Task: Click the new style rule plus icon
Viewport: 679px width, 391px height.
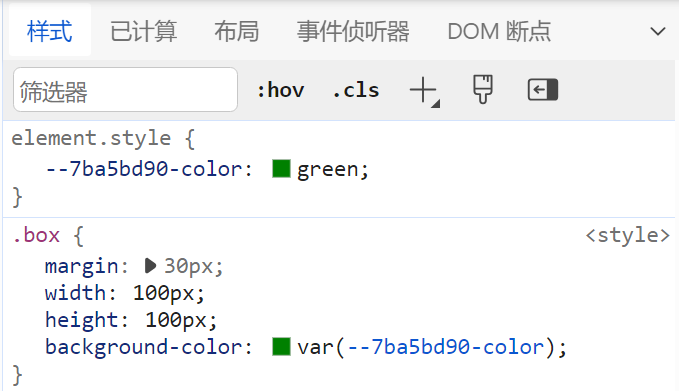Action: 424,90
